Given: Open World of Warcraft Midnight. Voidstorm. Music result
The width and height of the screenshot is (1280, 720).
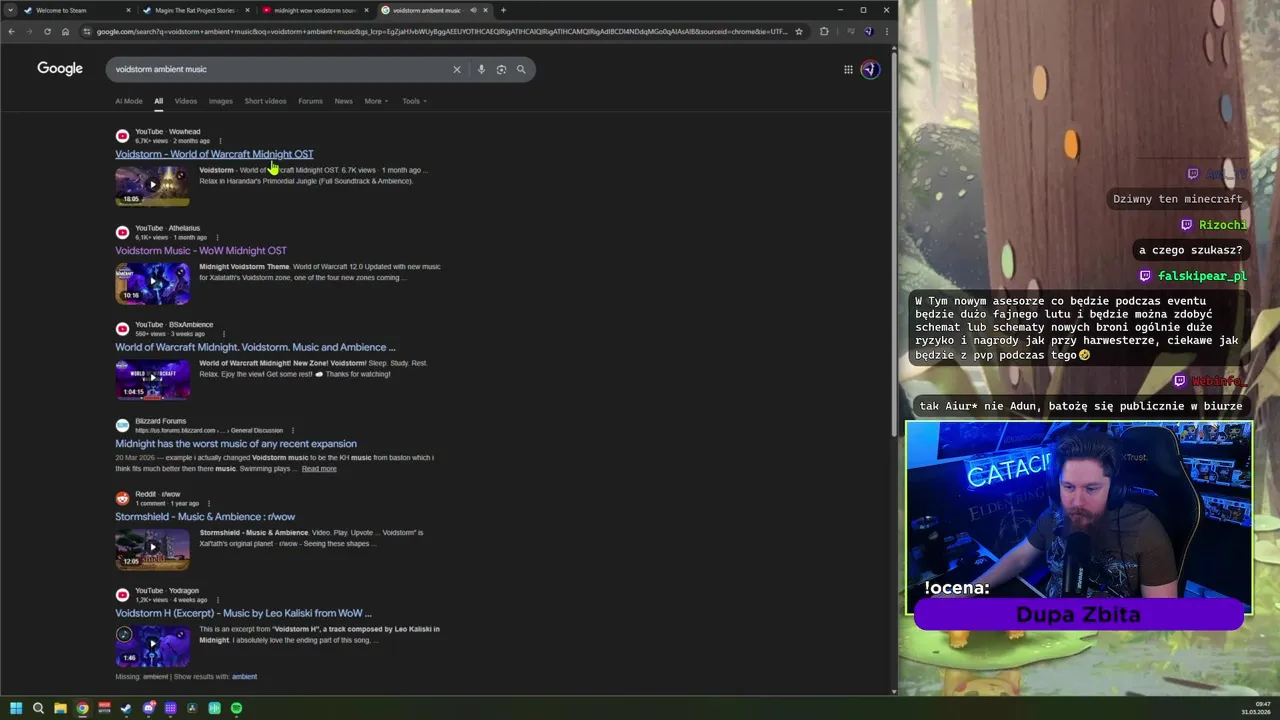Looking at the screenshot, I should tap(255, 347).
